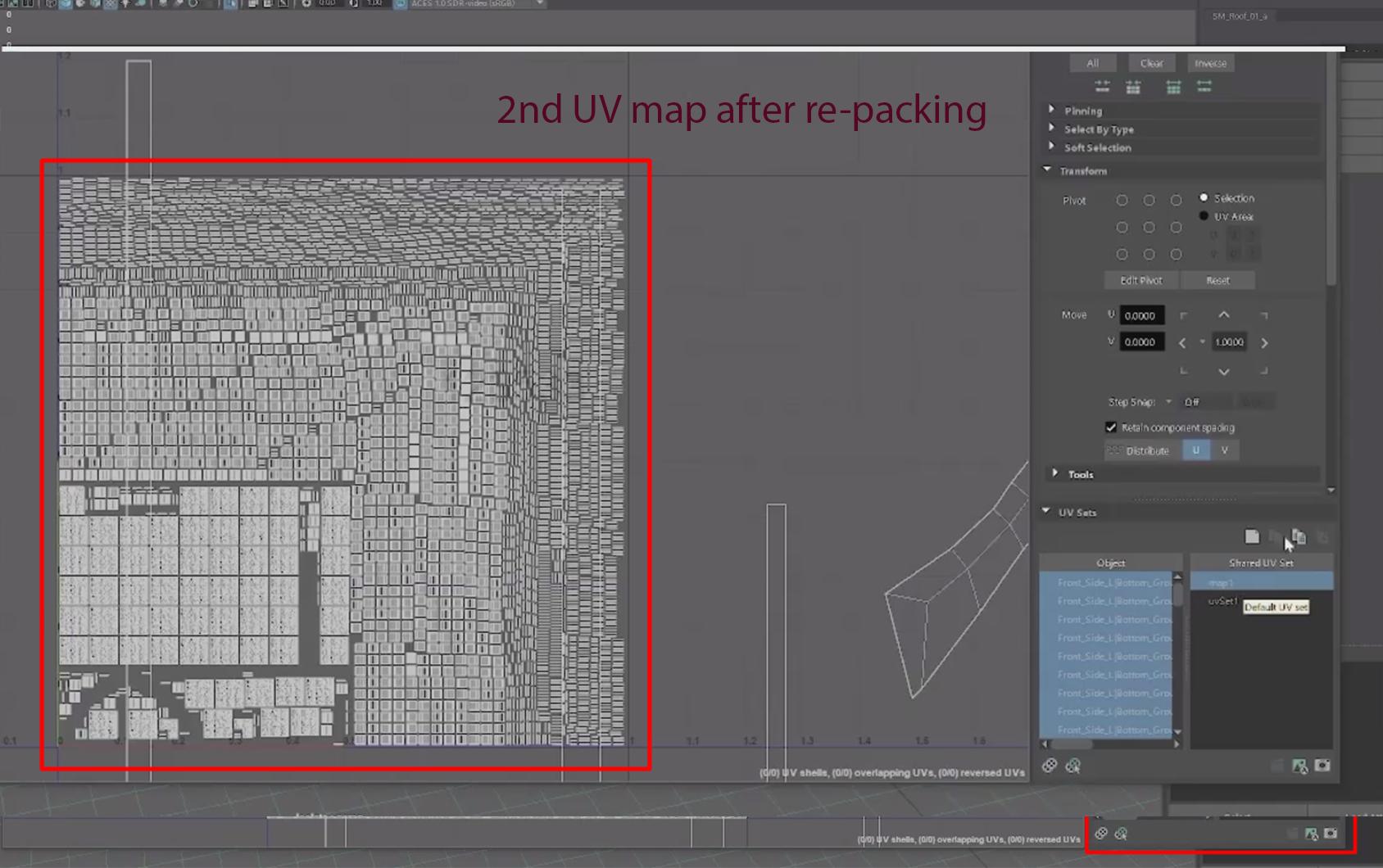Toggle the Distribute V direction button
The height and width of the screenshot is (868, 1383).
pos(1225,450)
